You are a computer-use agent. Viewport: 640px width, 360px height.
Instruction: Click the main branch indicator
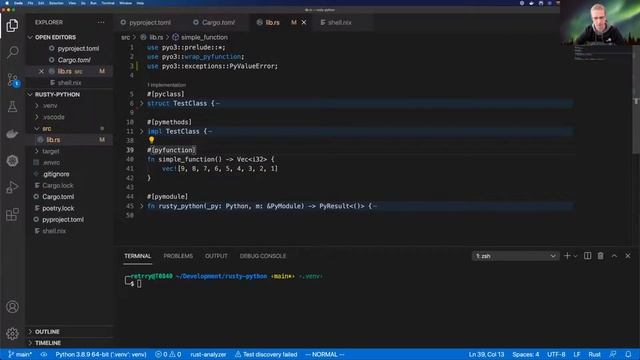[x=20, y=354]
